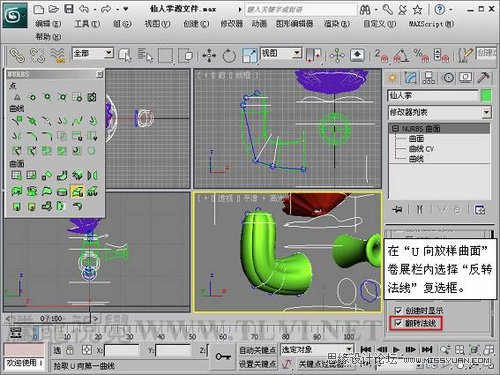The width and height of the screenshot is (500, 375).
Task: Click the Show End Result toggle icon
Action: pos(420,210)
